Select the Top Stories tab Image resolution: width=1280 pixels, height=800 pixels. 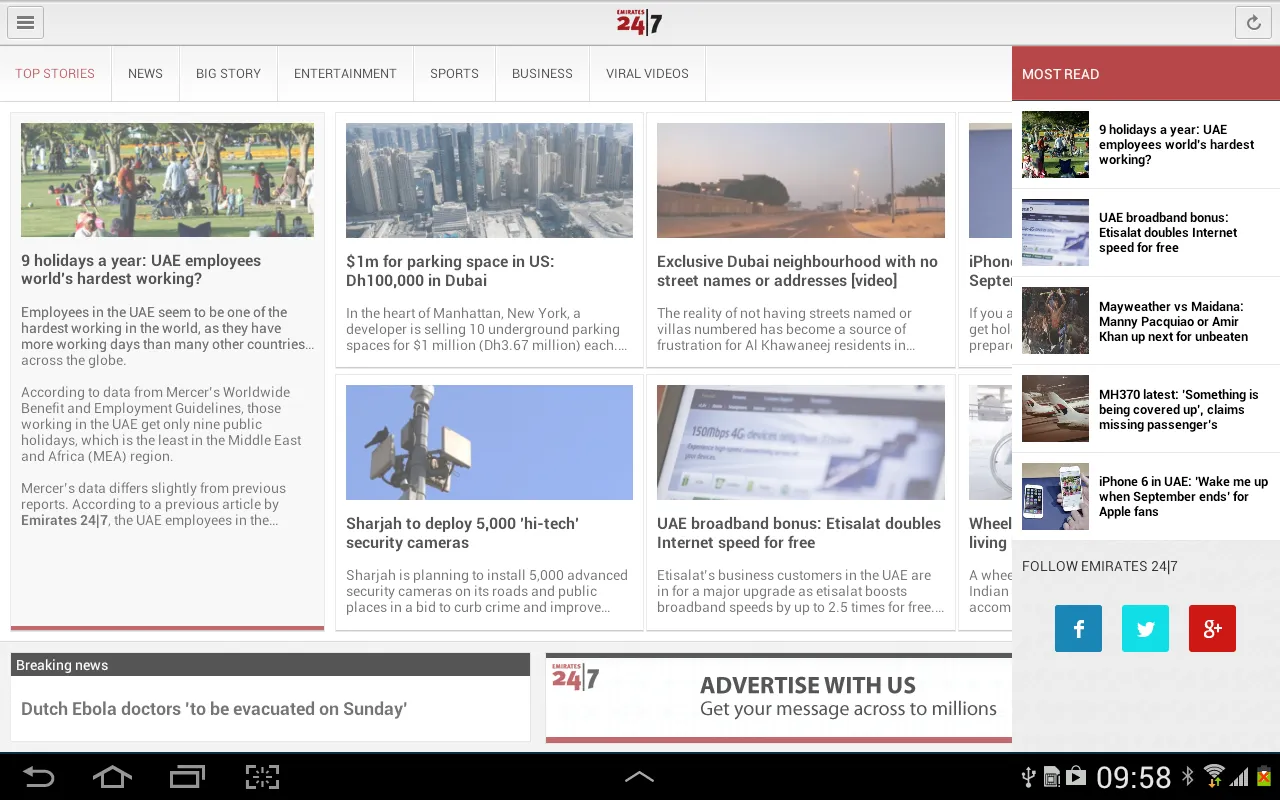click(55, 73)
